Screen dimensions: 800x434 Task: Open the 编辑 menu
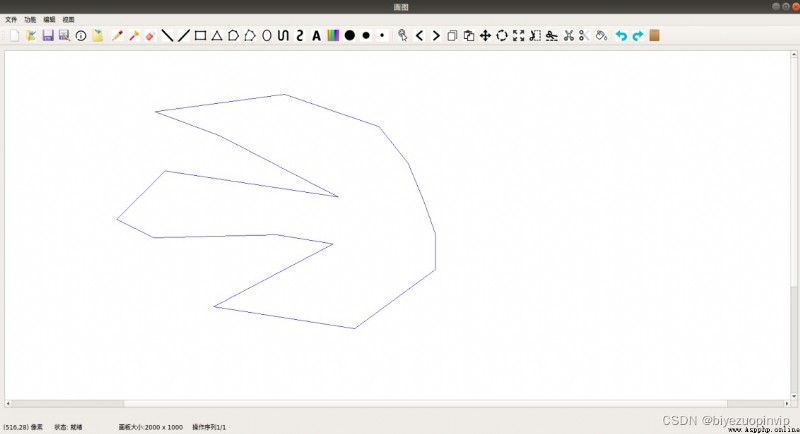point(49,19)
